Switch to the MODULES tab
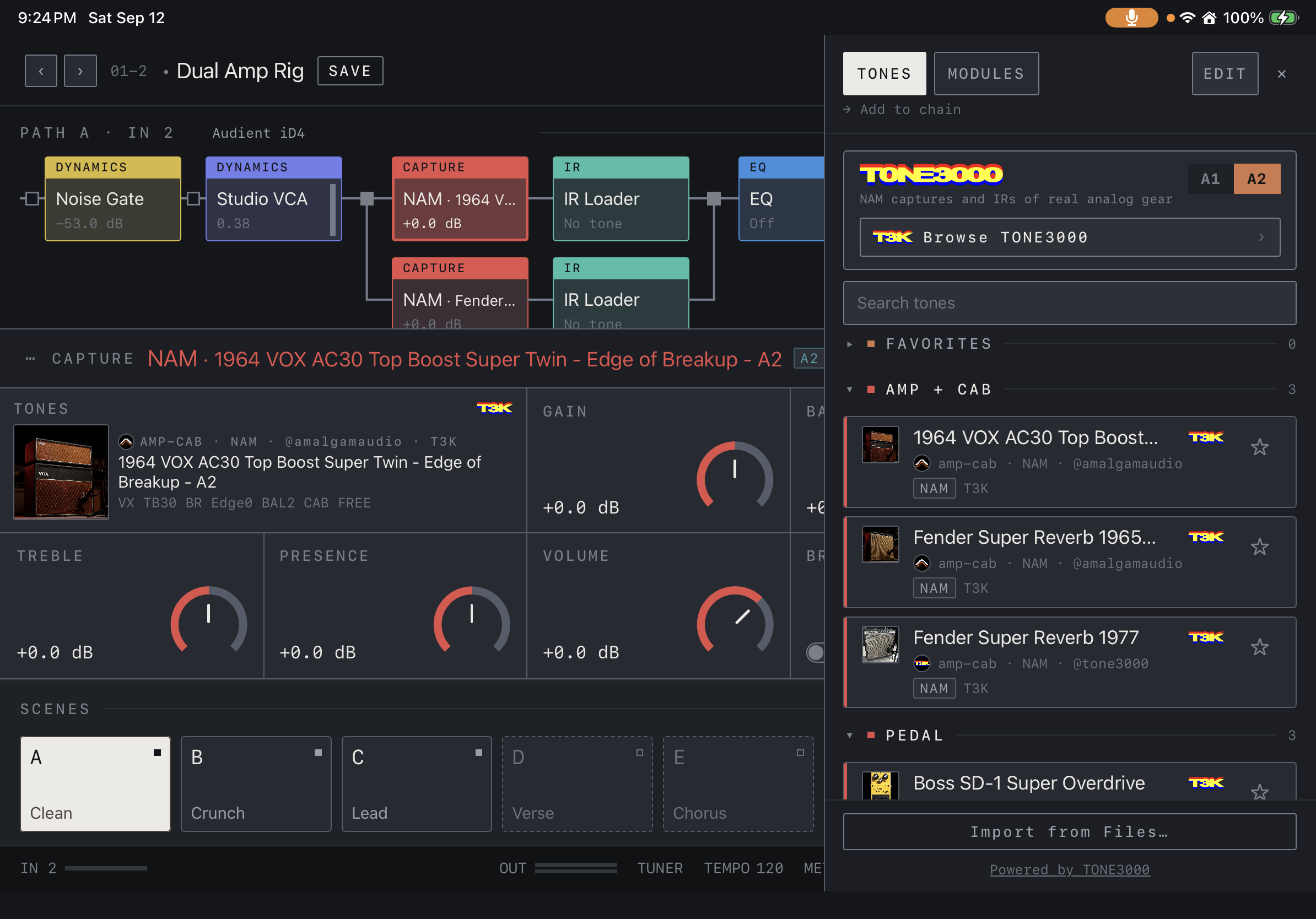Viewport: 1316px width, 919px height. (x=986, y=73)
